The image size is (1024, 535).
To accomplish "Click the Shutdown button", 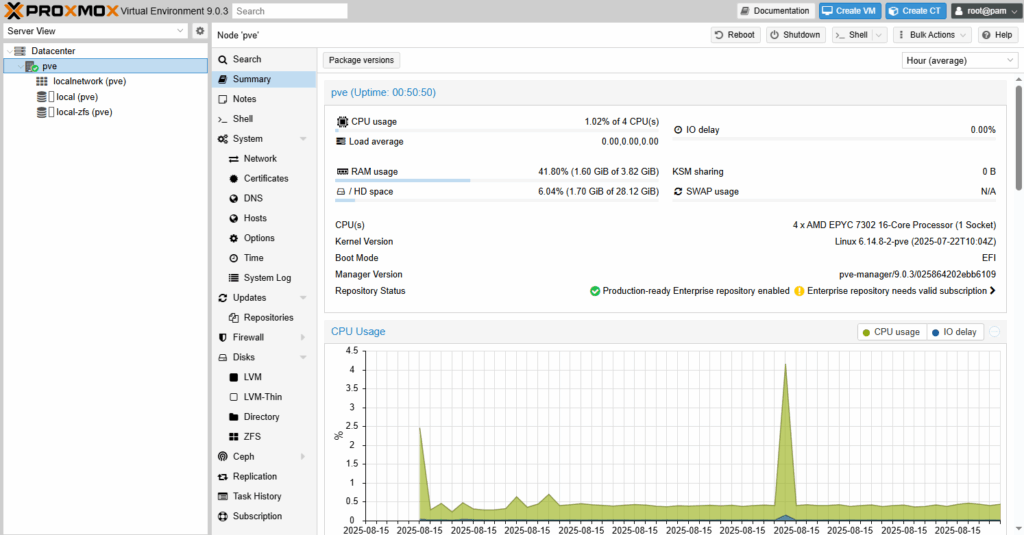I will [x=795, y=35].
